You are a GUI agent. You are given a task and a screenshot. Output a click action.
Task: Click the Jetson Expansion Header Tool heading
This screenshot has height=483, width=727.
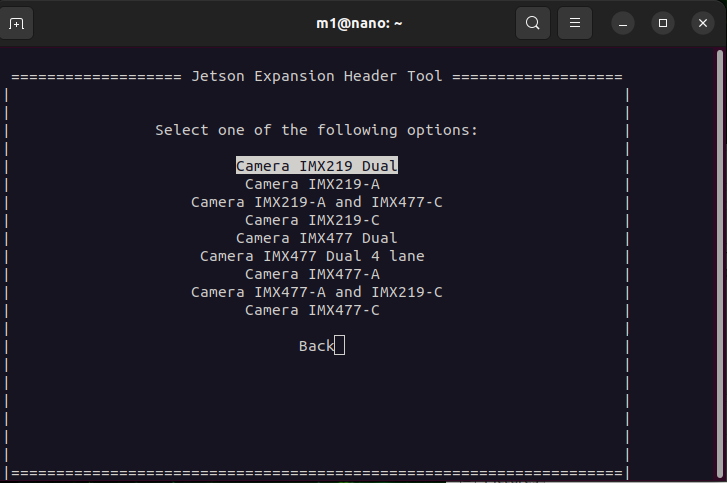(316, 76)
